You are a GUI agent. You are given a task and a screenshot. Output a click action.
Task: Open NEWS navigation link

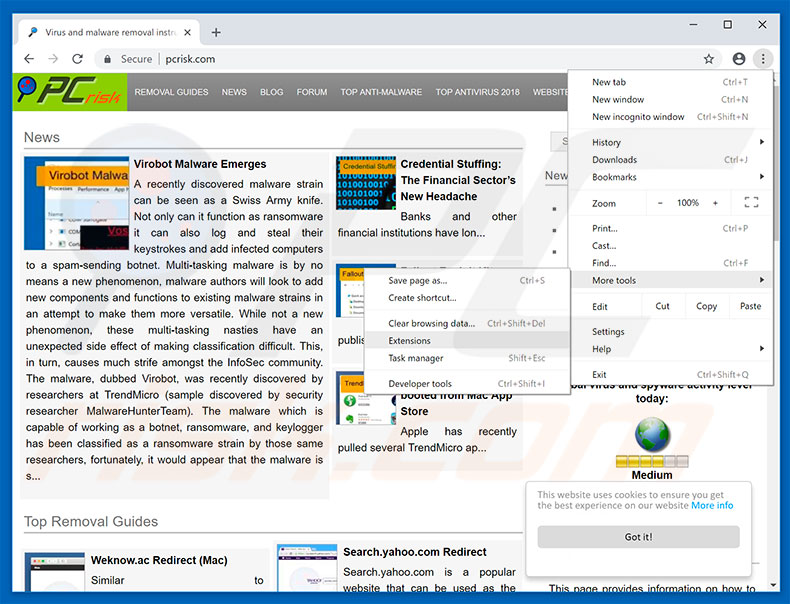234,92
